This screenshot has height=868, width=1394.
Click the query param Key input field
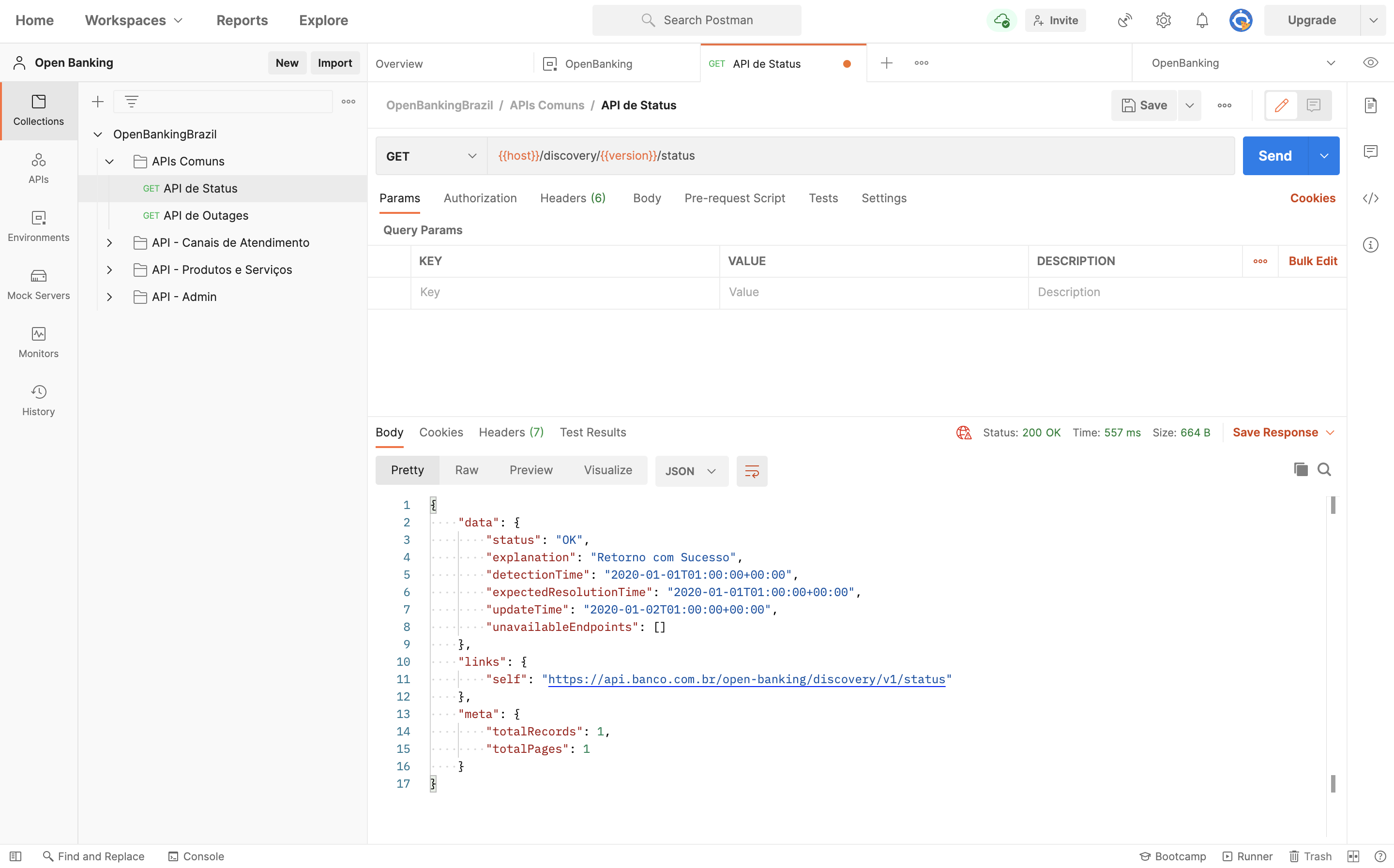[564, 292]
